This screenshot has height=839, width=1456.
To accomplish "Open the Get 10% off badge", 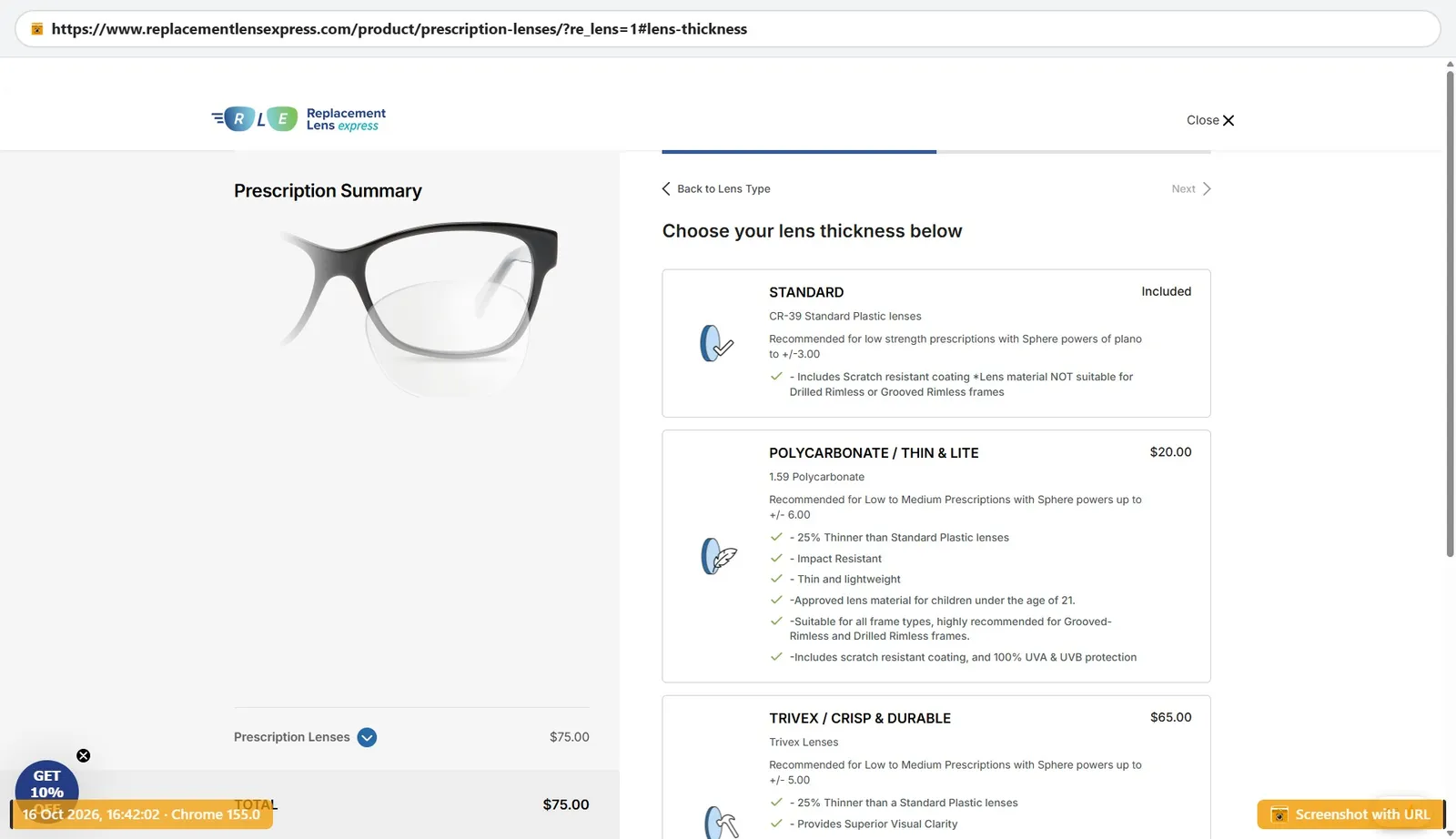I will click(x=46, y=787).
